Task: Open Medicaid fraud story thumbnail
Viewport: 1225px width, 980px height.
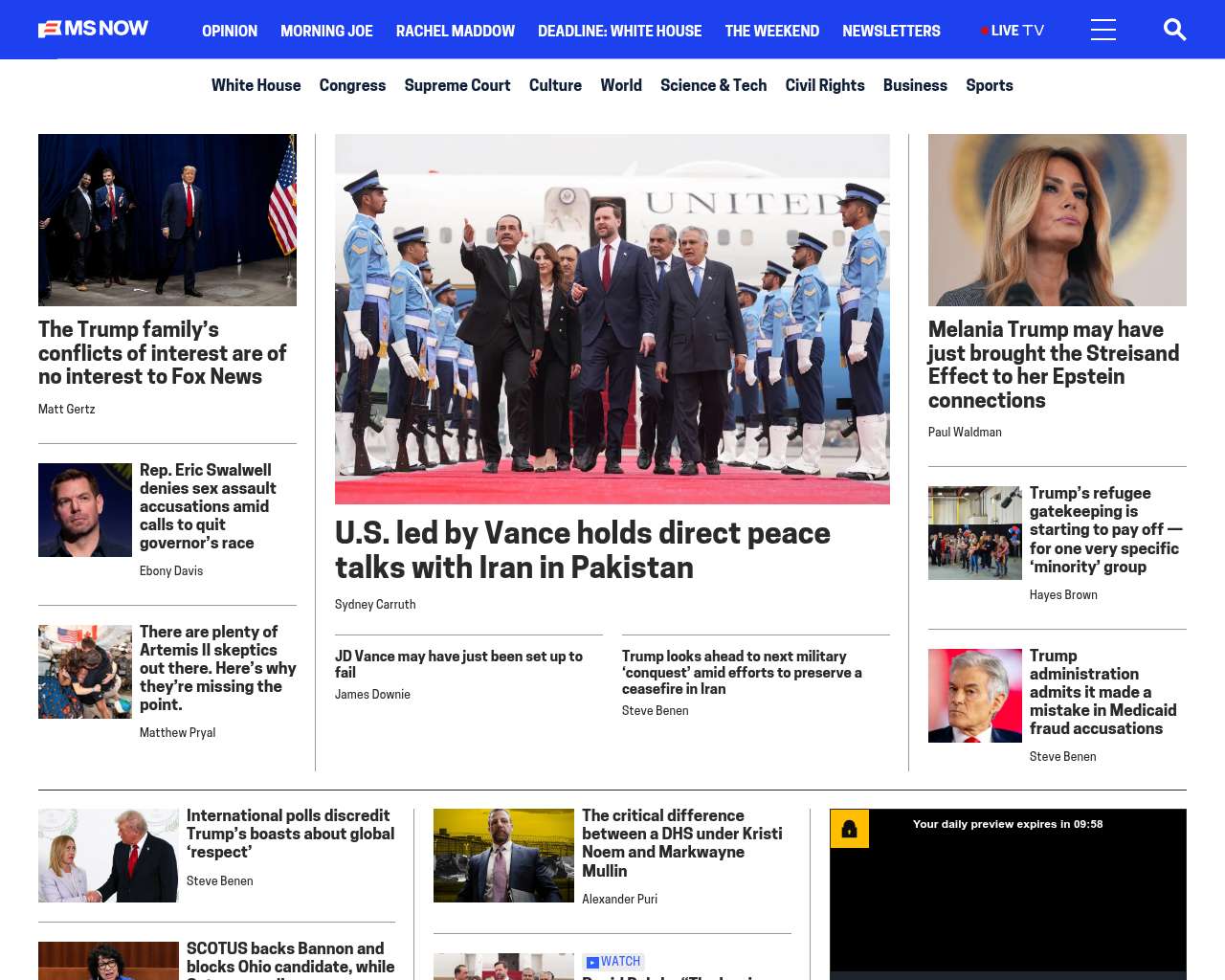Action: point(975,696)
